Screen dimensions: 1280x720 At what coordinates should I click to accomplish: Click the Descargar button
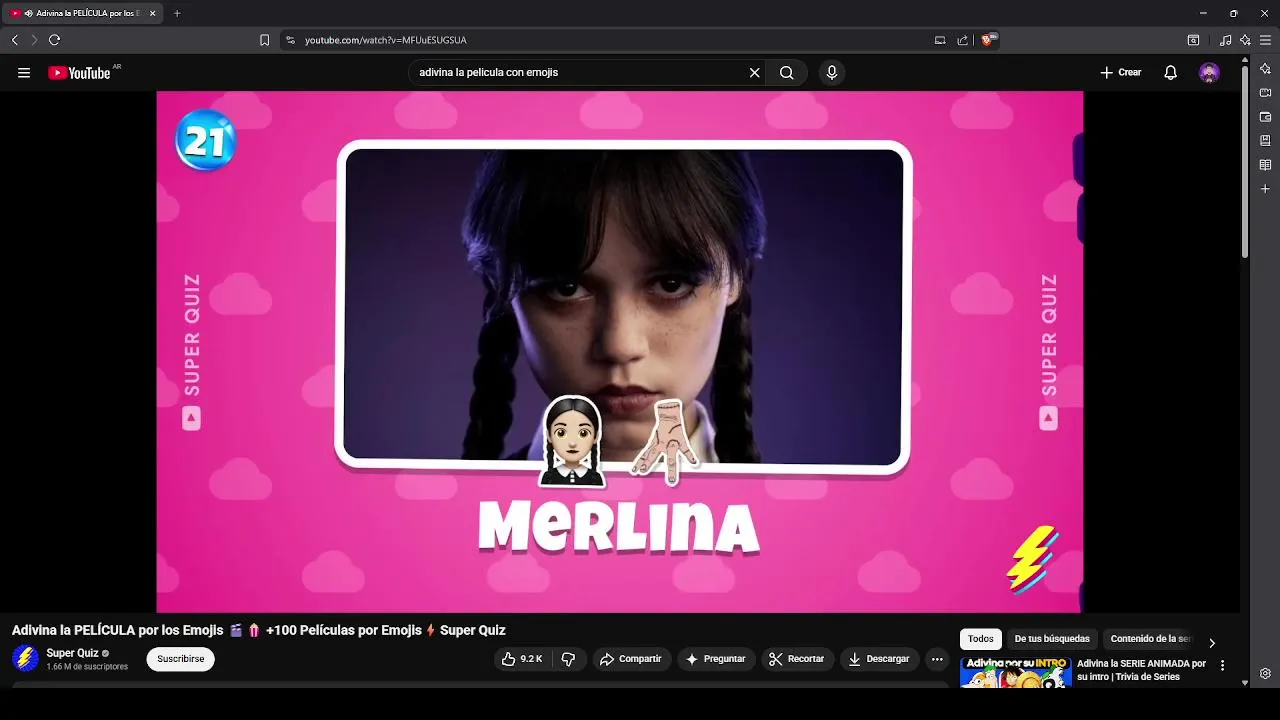pos(879,659)
